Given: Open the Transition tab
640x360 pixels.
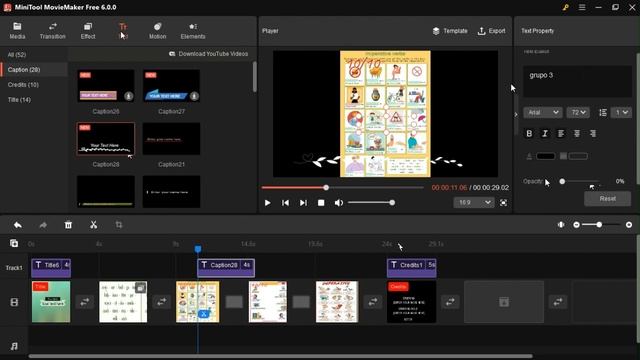Looking at the screenshot, I should click(53, 31).
